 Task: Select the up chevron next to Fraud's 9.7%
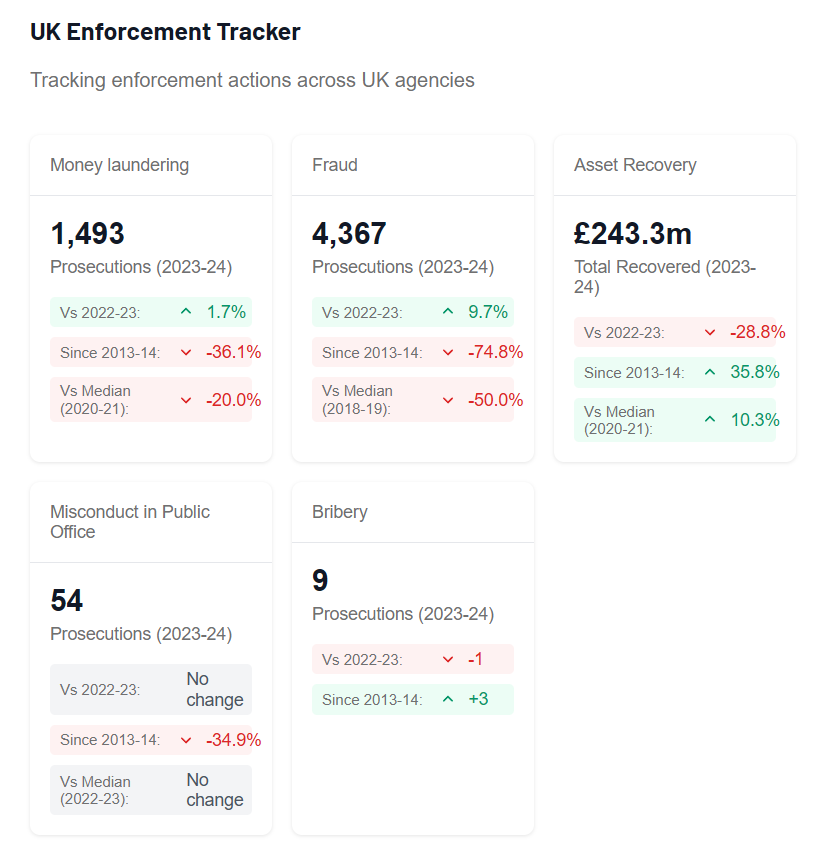point(448,312)
